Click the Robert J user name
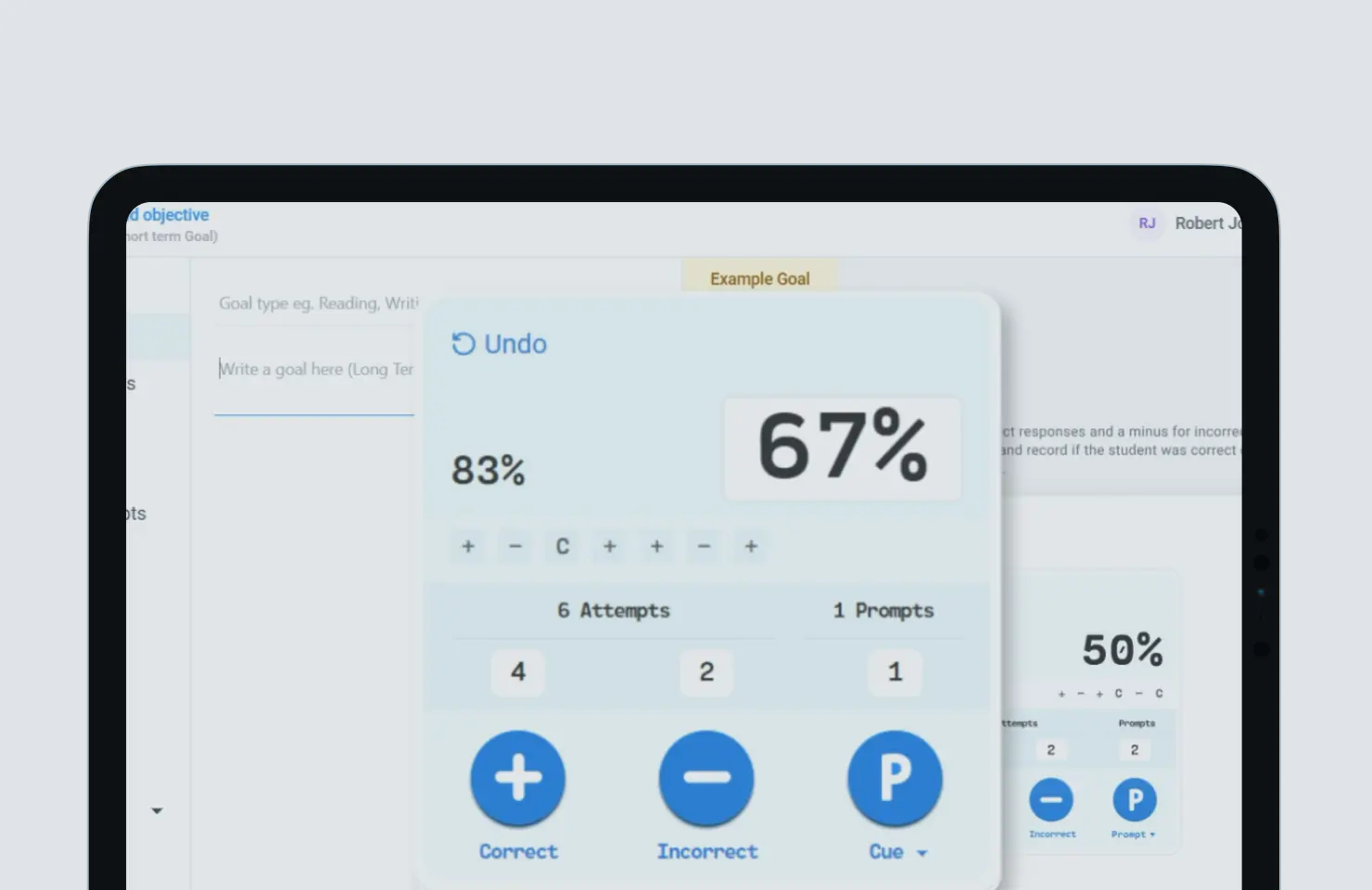 1207,223
